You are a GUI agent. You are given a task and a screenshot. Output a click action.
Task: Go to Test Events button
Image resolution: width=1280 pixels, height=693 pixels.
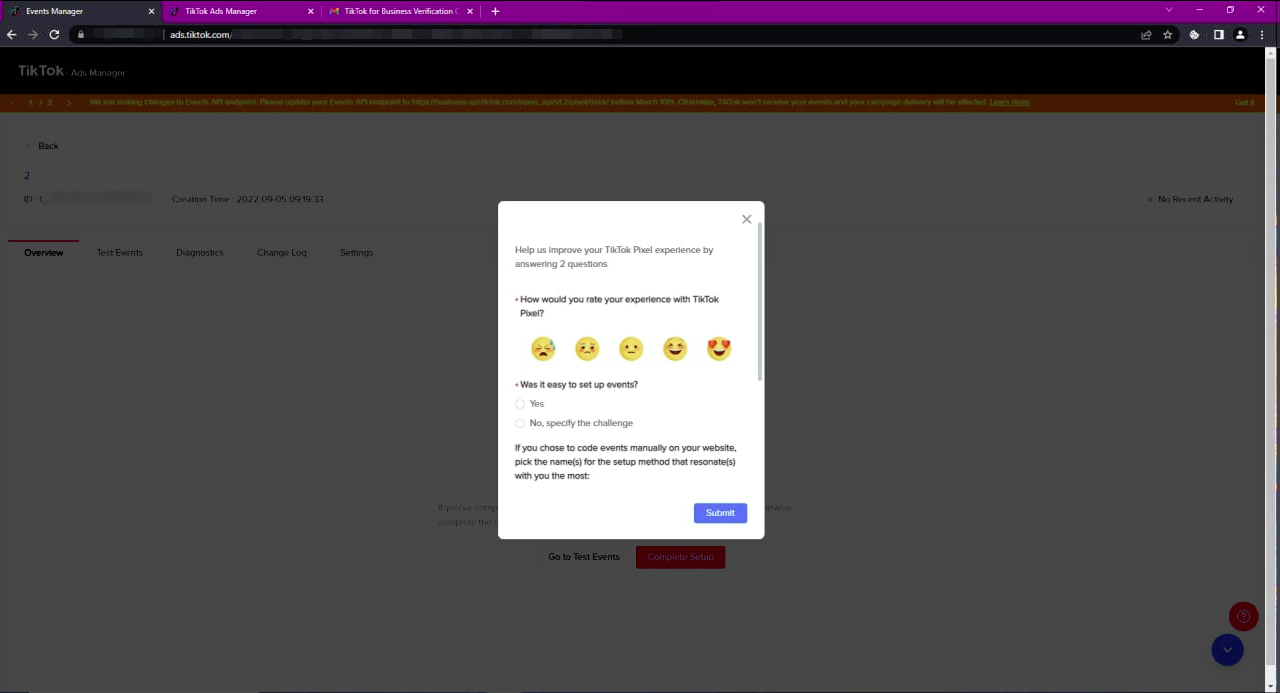pos(584,557)
